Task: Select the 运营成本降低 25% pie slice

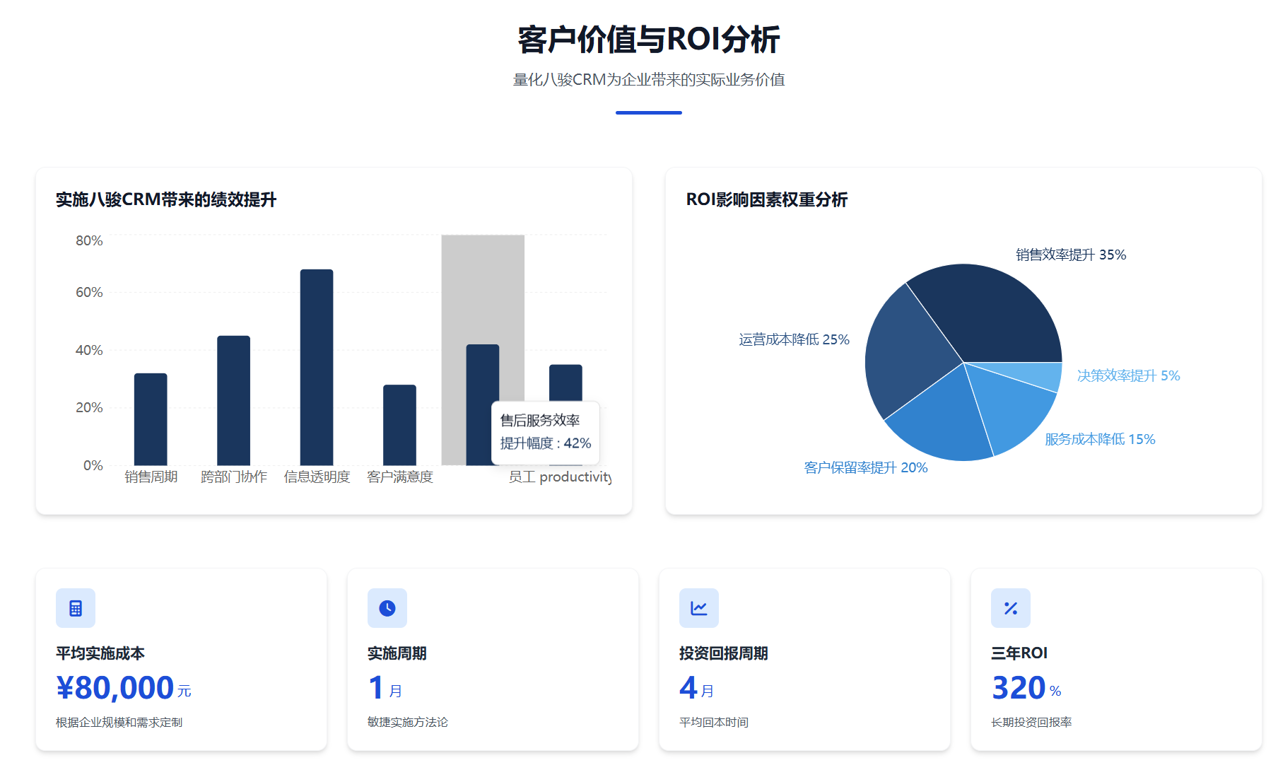Action: point(905,352)
